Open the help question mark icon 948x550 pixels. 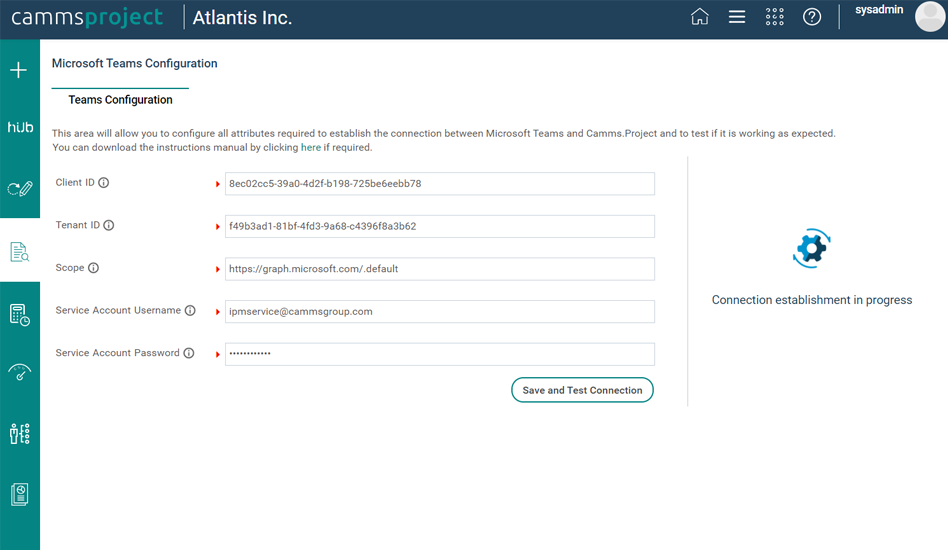pos(812,17)
